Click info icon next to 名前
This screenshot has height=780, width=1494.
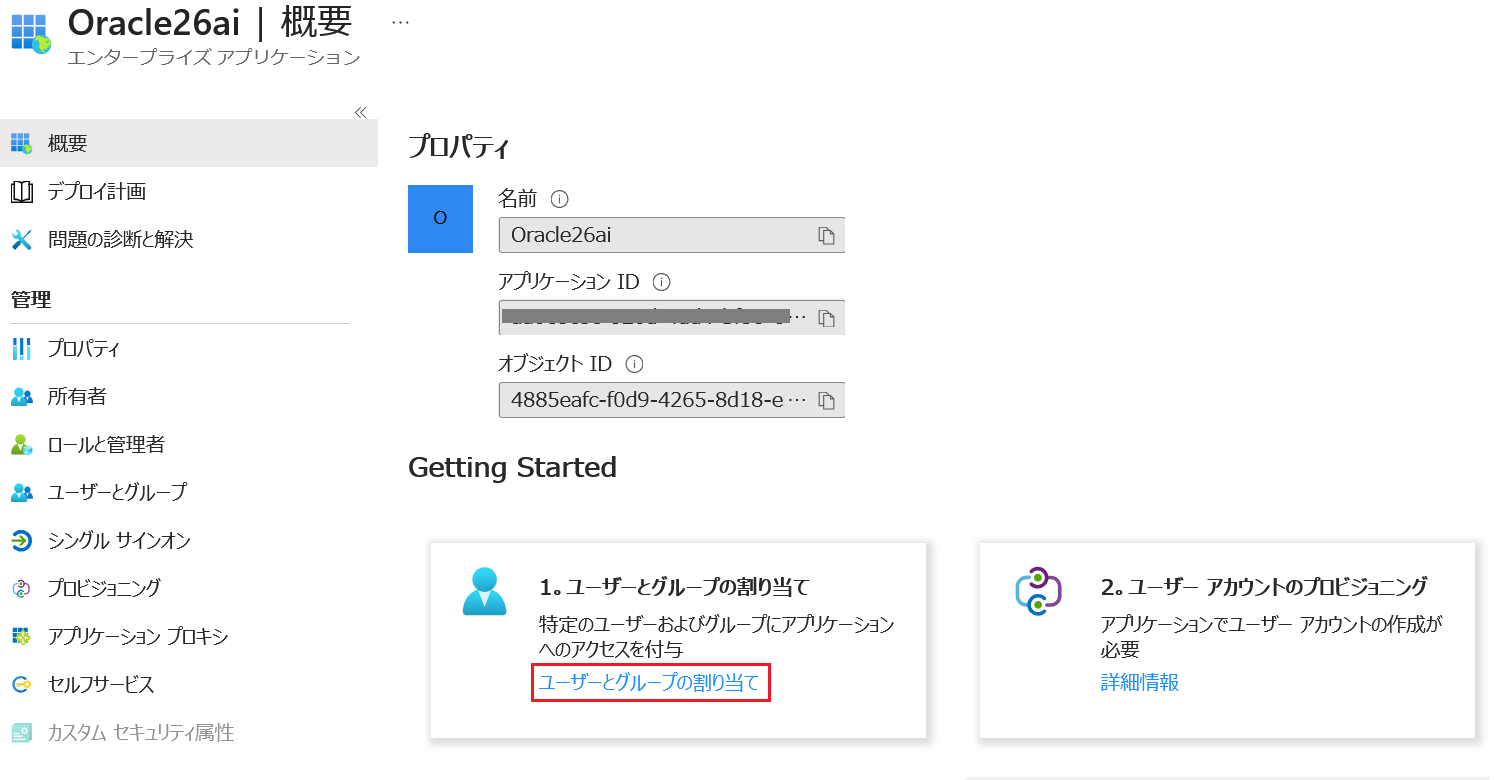[560, 199]
